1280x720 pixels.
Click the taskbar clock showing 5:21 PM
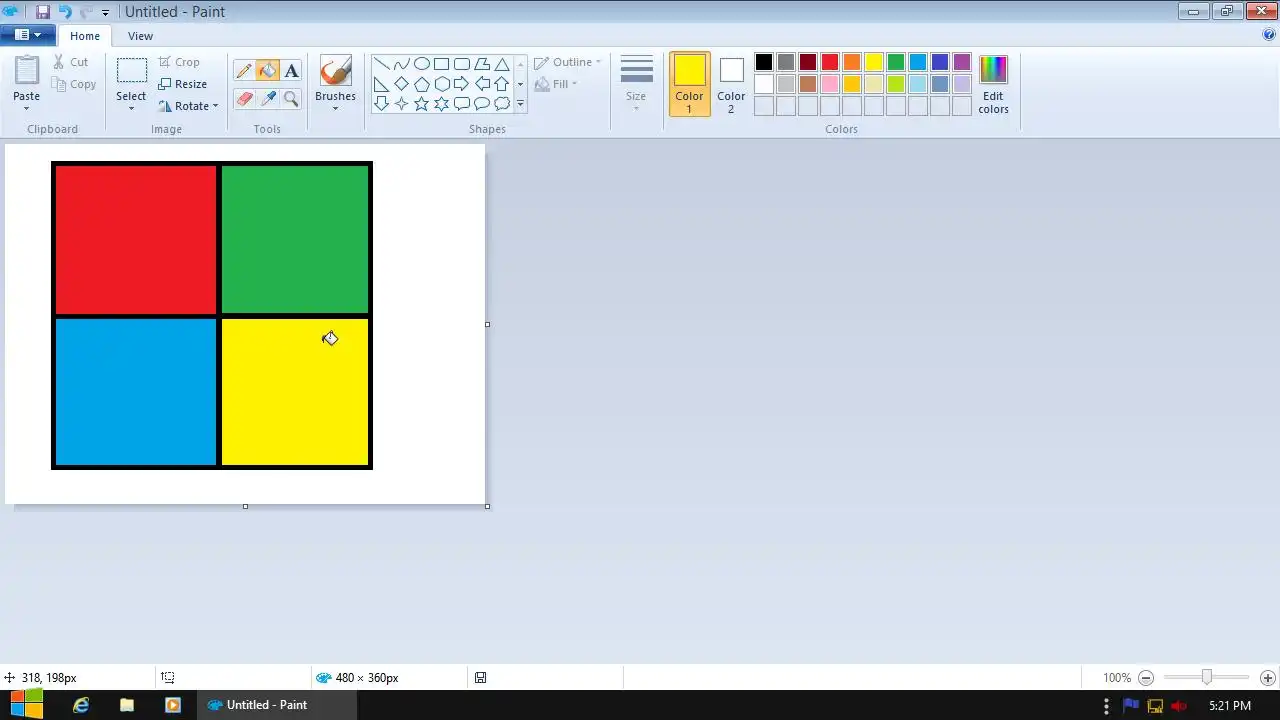coord(1230,706)
